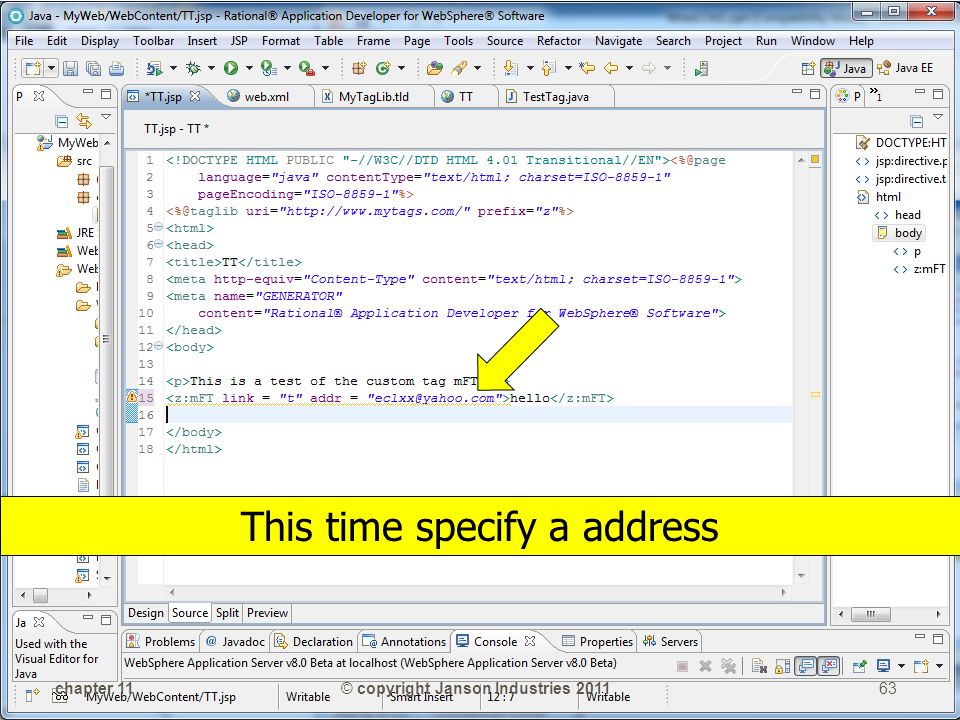Click the New Java Class icon
Image resolution: width=960 pixels, height=720 pixels.
pyautogui.click(x=383, y=68)
